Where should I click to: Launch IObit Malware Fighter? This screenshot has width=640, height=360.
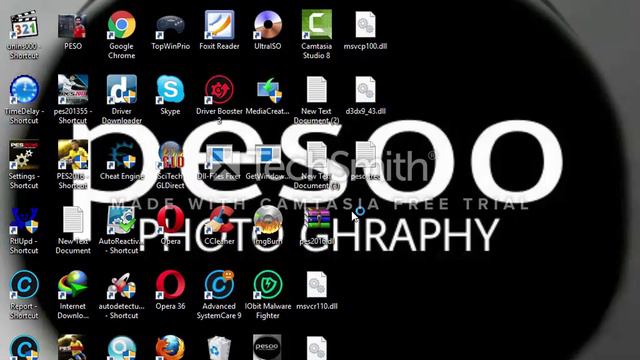pyautogui.click(x=268, y=285)
